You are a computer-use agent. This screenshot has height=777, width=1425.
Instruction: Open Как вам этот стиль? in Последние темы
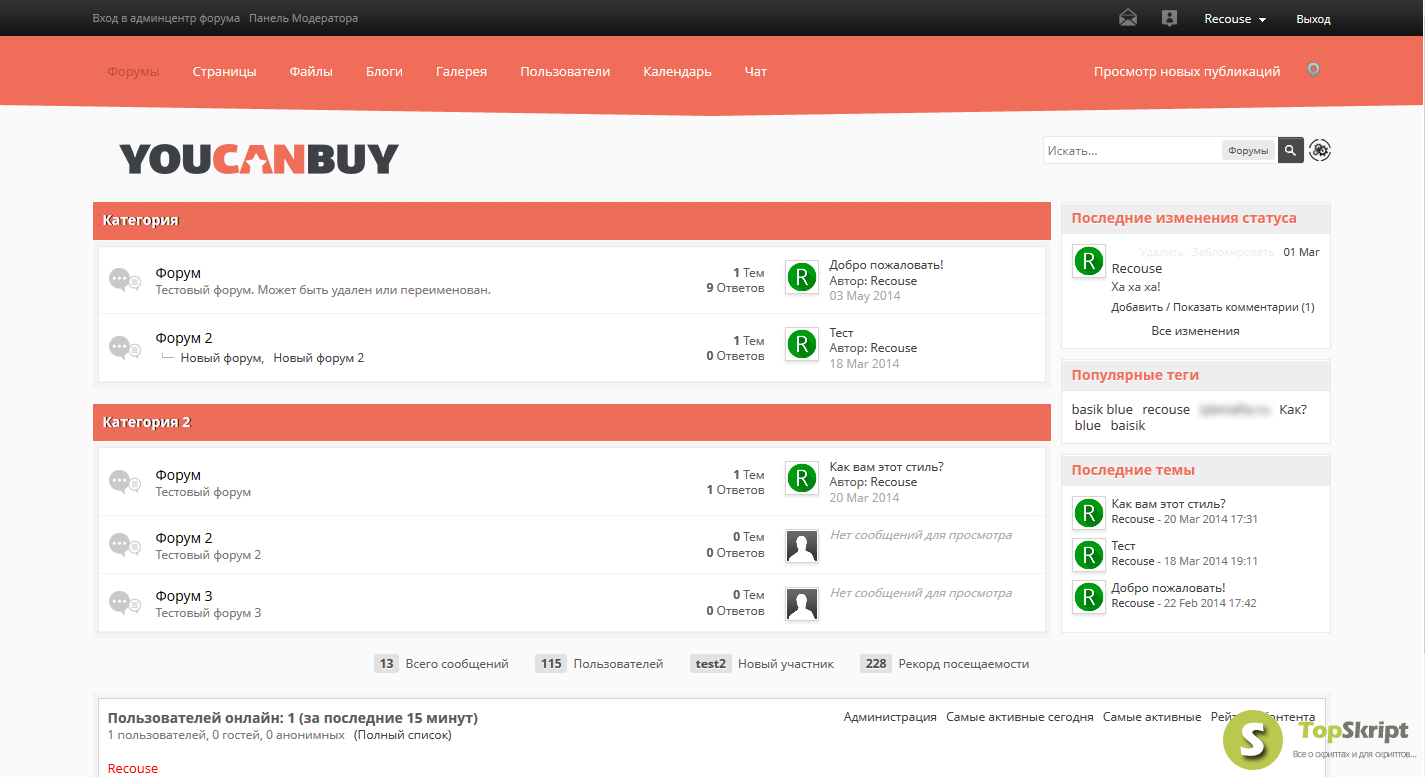(1168, 504)
